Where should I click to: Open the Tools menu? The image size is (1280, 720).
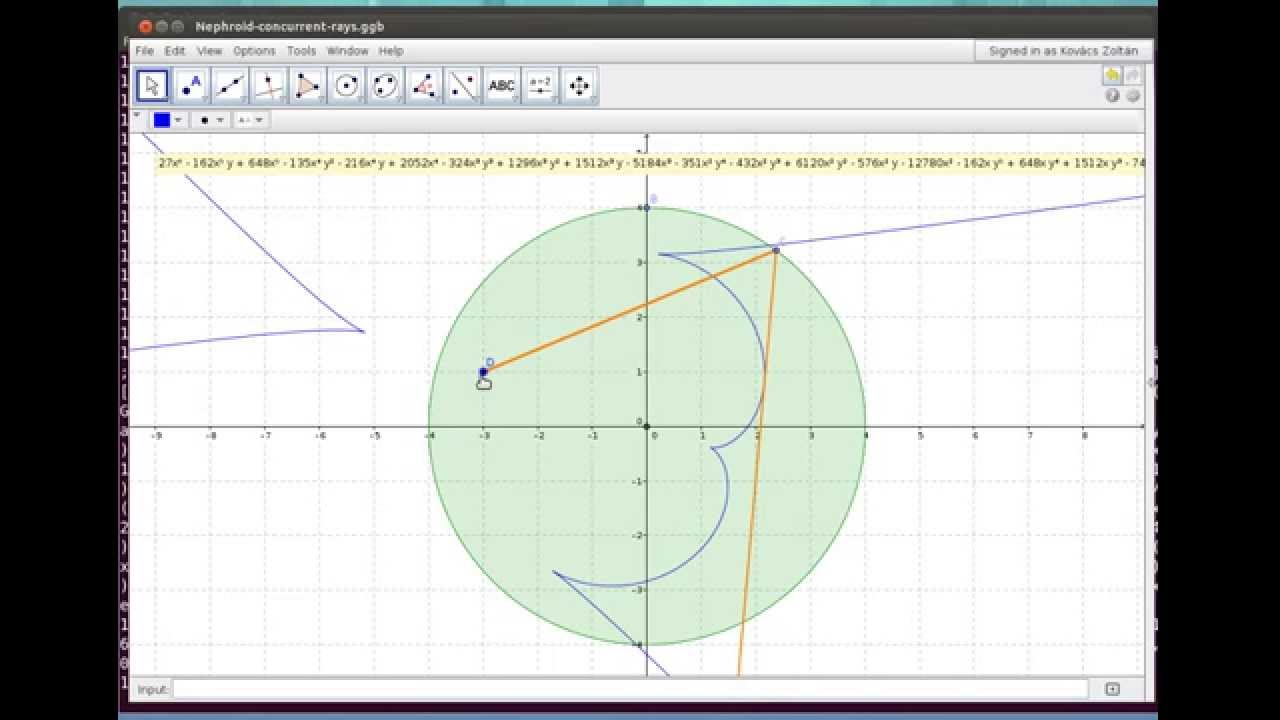click(301, 51)
